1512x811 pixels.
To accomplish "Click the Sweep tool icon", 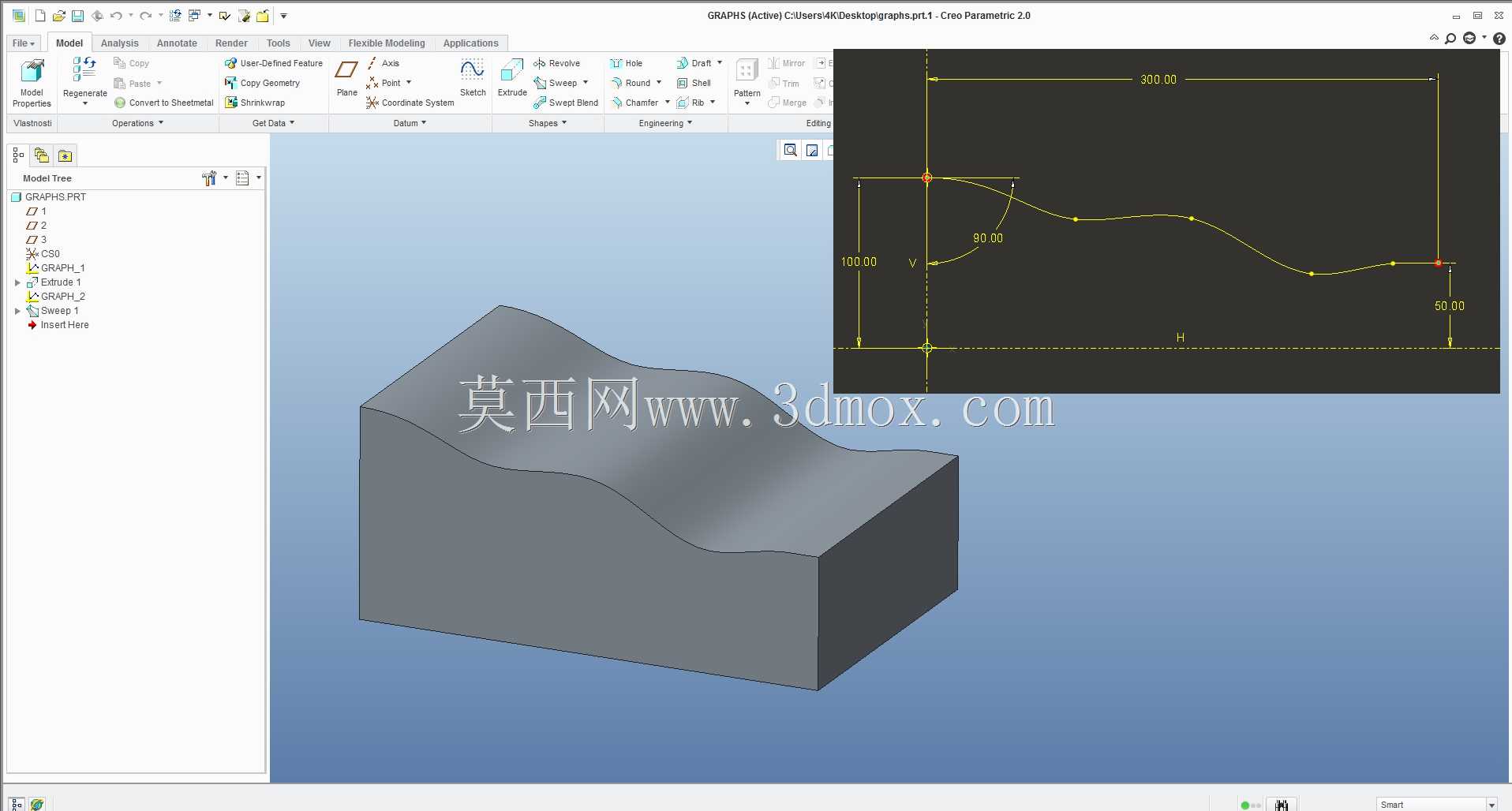I will coord(540,83).
